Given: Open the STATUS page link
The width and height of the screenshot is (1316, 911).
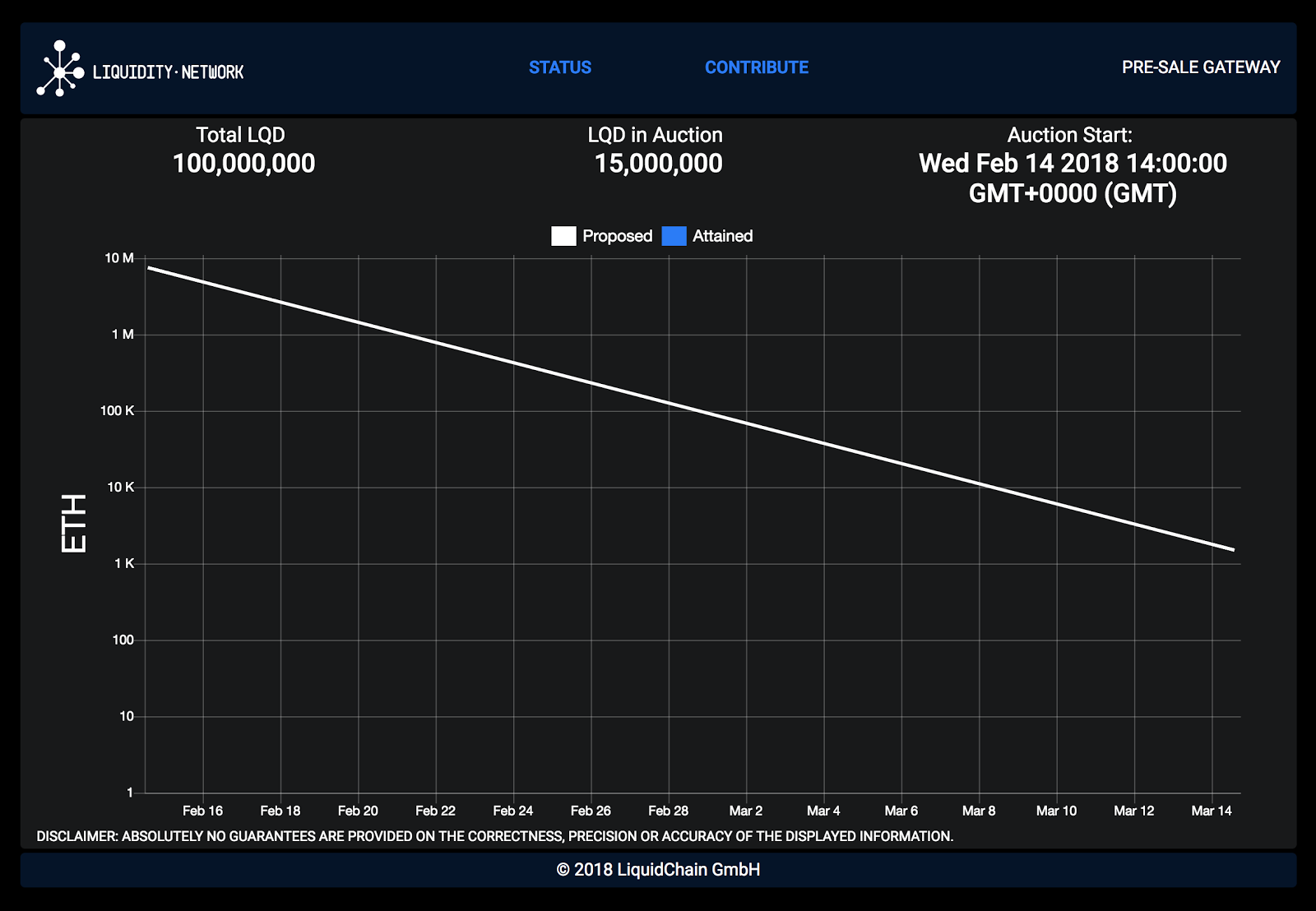Looking at the screenshot, I should pyautogui.click(x=560, y=67).
